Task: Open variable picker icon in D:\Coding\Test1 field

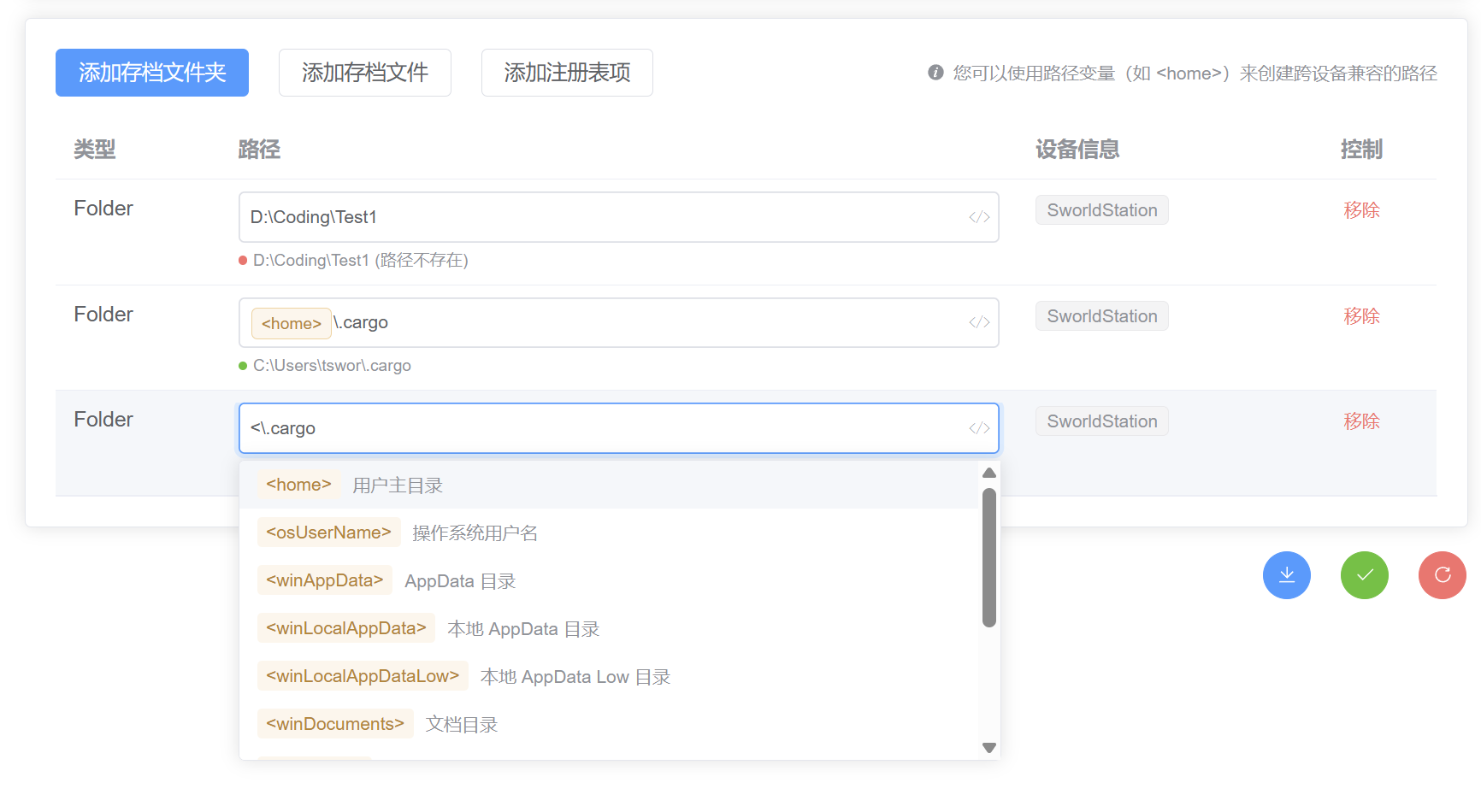Action: [x=979, y=217]
